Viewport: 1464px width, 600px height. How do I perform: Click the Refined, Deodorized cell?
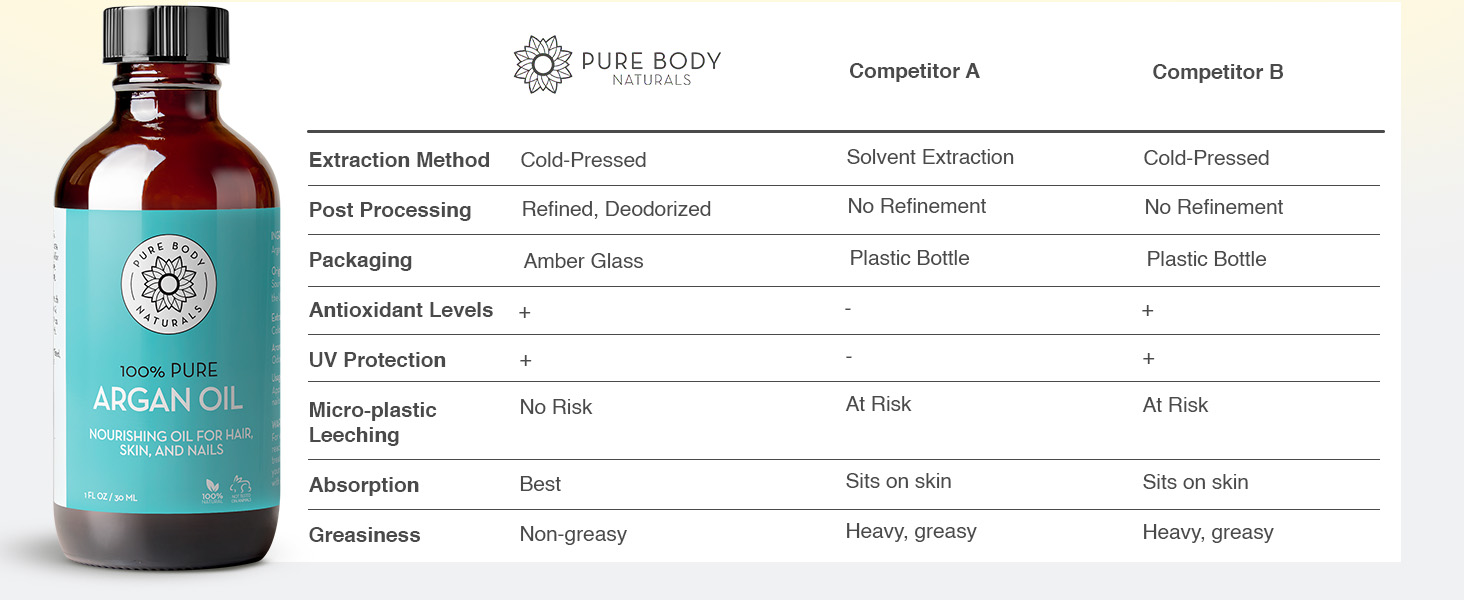616,209
